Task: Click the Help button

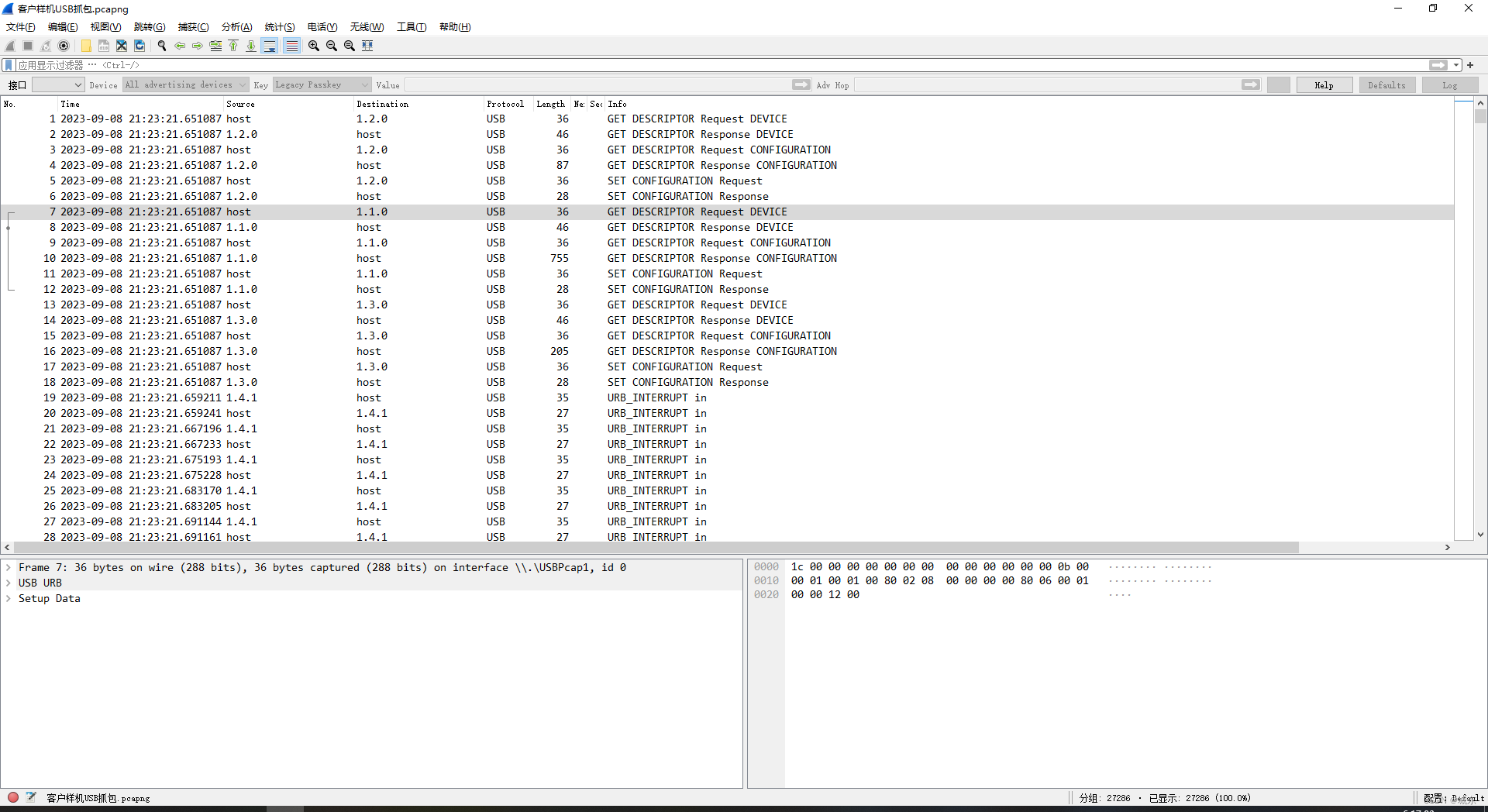Action: click(x=1324, y=85)
